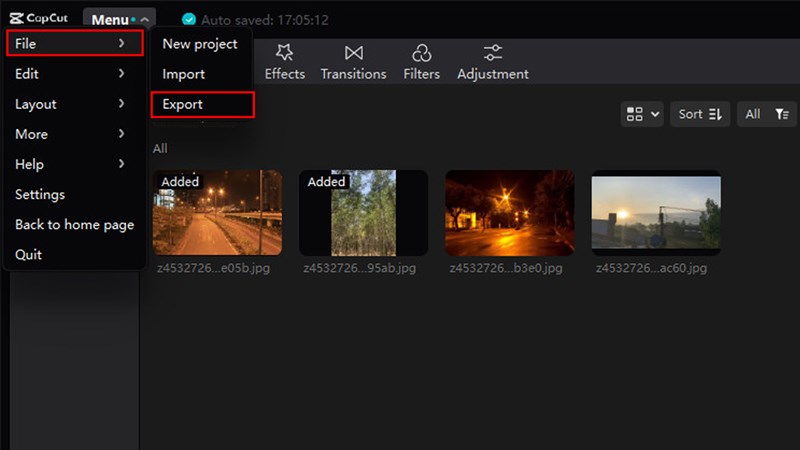
Task: Open the Transitions panel icon
Action: pos(353,53)
